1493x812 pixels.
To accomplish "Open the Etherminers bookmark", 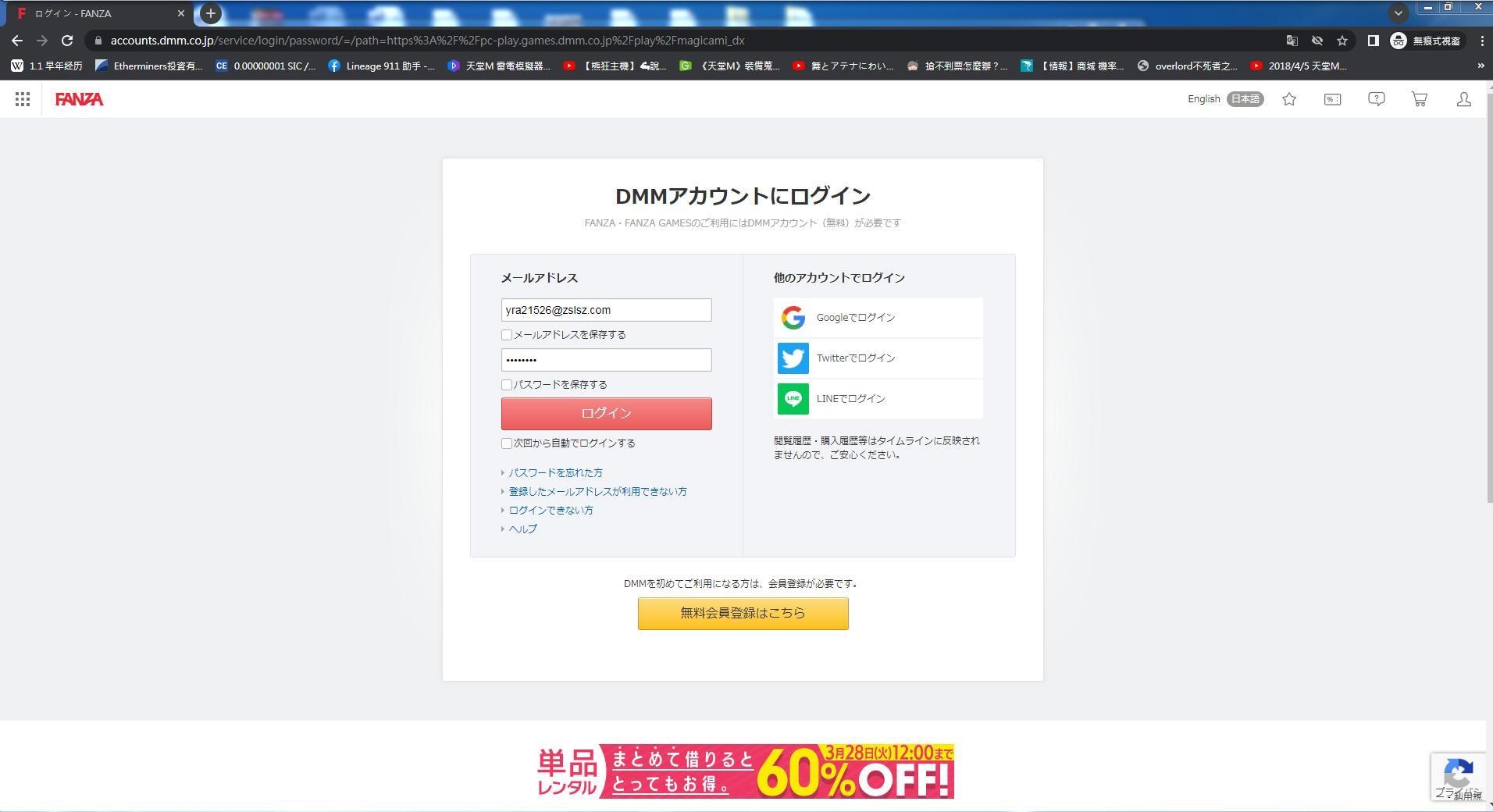I will pos(148,66).
